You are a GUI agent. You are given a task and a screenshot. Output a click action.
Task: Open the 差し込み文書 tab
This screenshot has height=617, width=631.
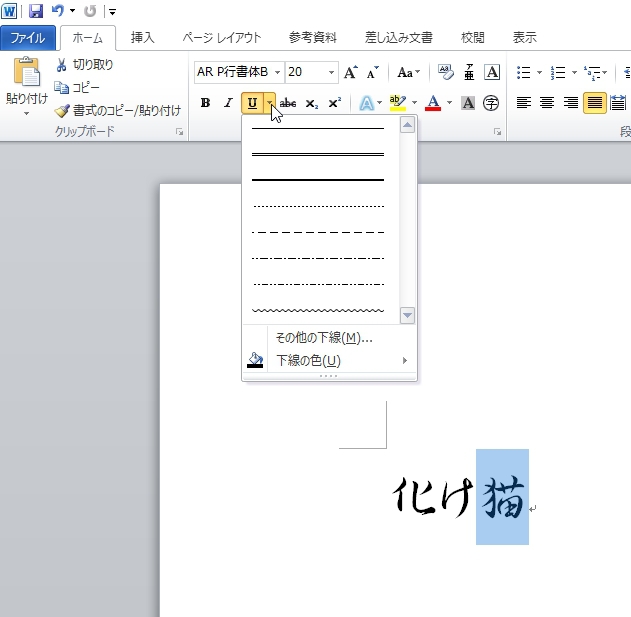(398, 38)
